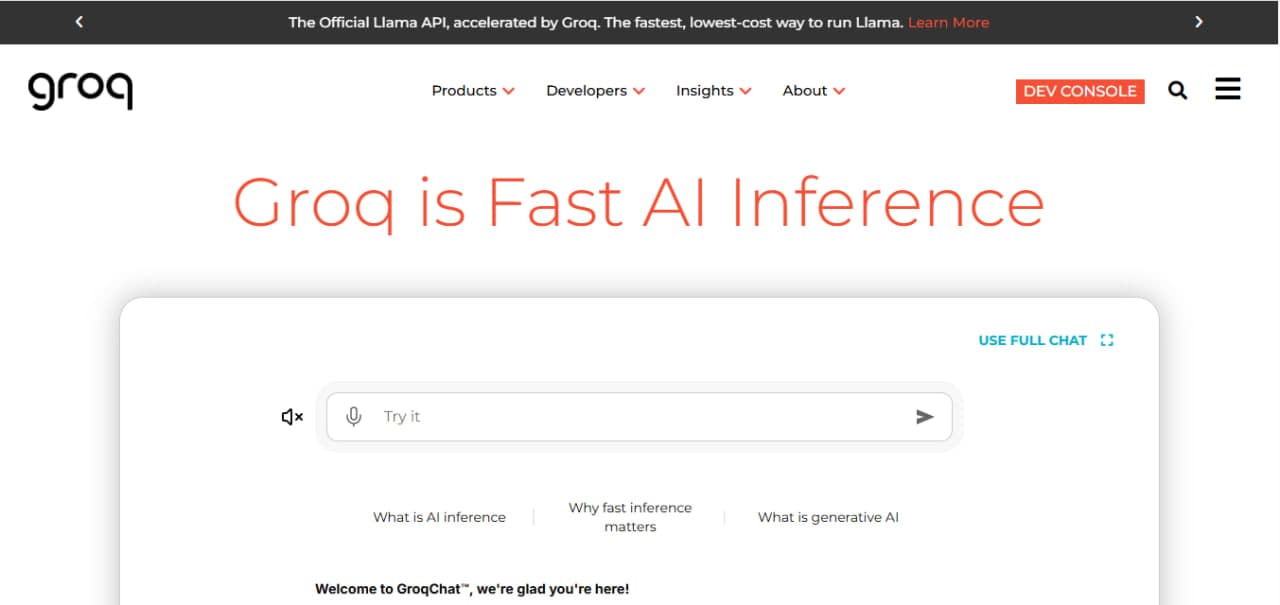Viewport: 1280px width, 605px height.
Task: Expand the Developers menu
Action: (596, 91)
